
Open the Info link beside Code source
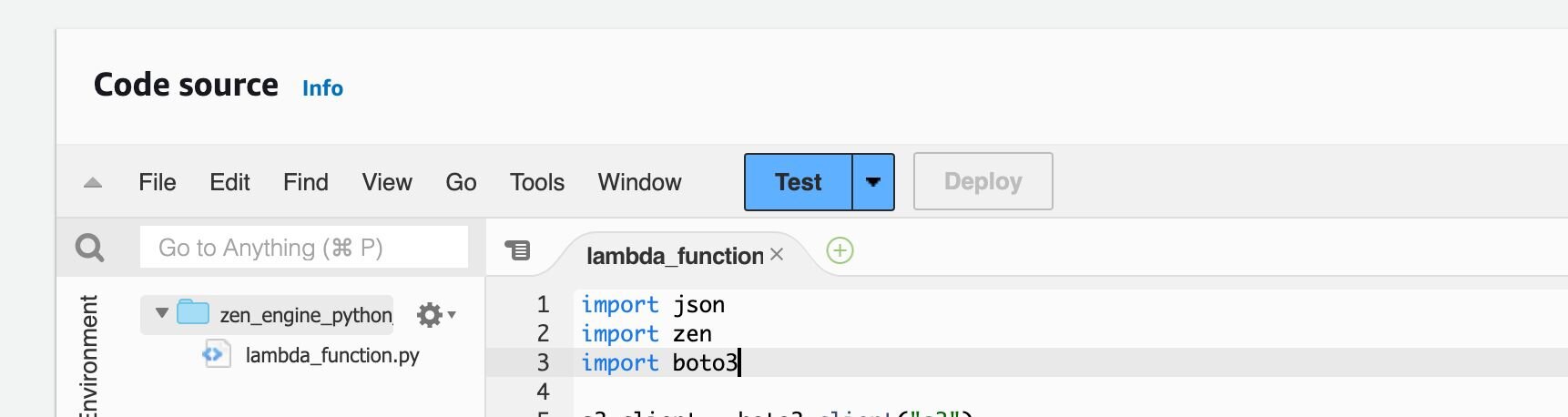[x=322, y=88]
